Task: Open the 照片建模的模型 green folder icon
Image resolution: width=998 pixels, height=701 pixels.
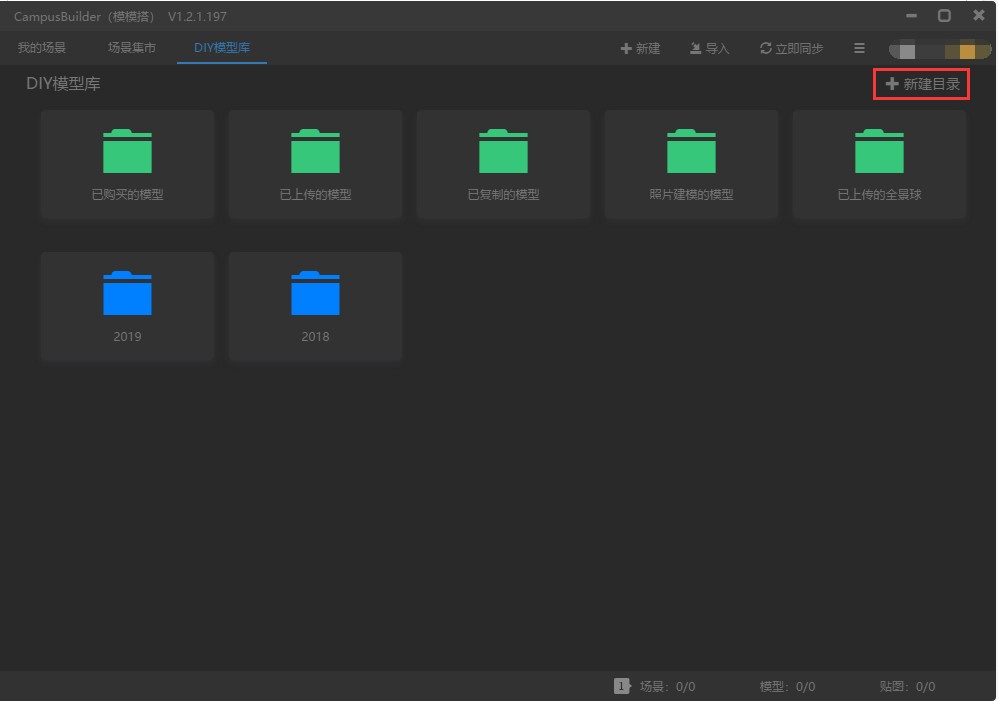Action: pos(691,151)
